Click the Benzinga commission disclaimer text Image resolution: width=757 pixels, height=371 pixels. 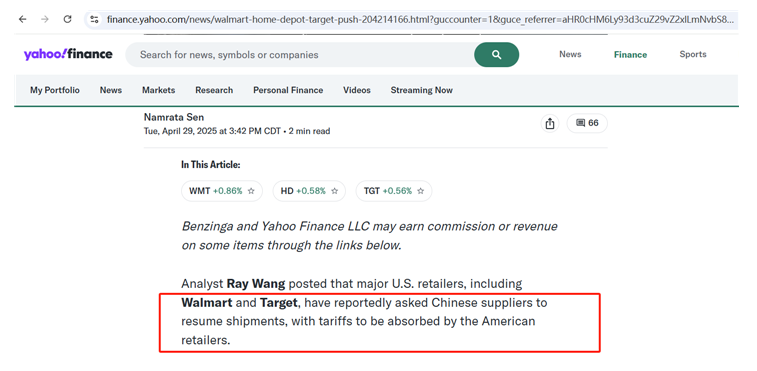coord(369,236)
